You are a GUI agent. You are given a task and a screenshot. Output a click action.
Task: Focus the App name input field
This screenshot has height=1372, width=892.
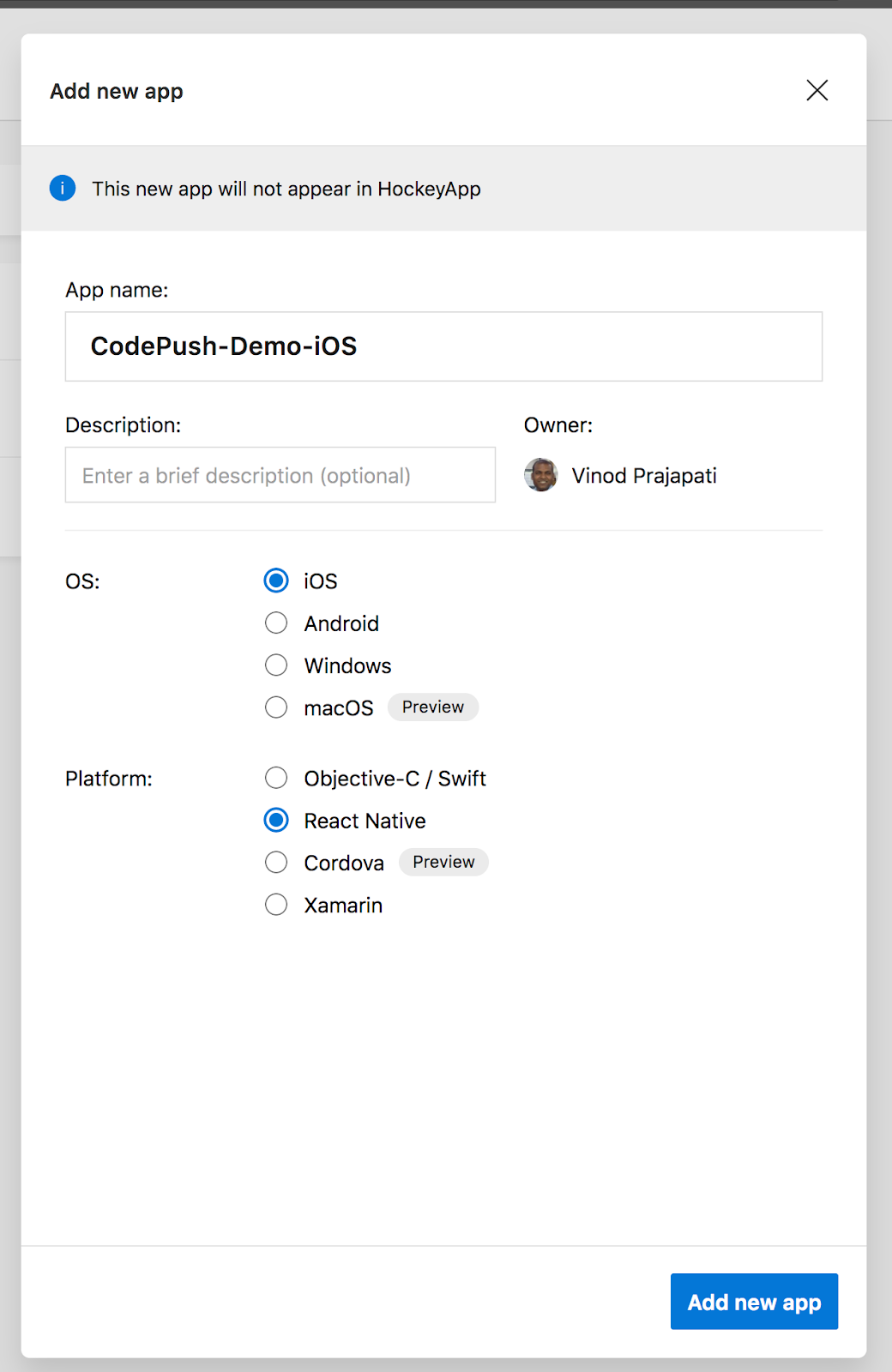tap(443, 346)
